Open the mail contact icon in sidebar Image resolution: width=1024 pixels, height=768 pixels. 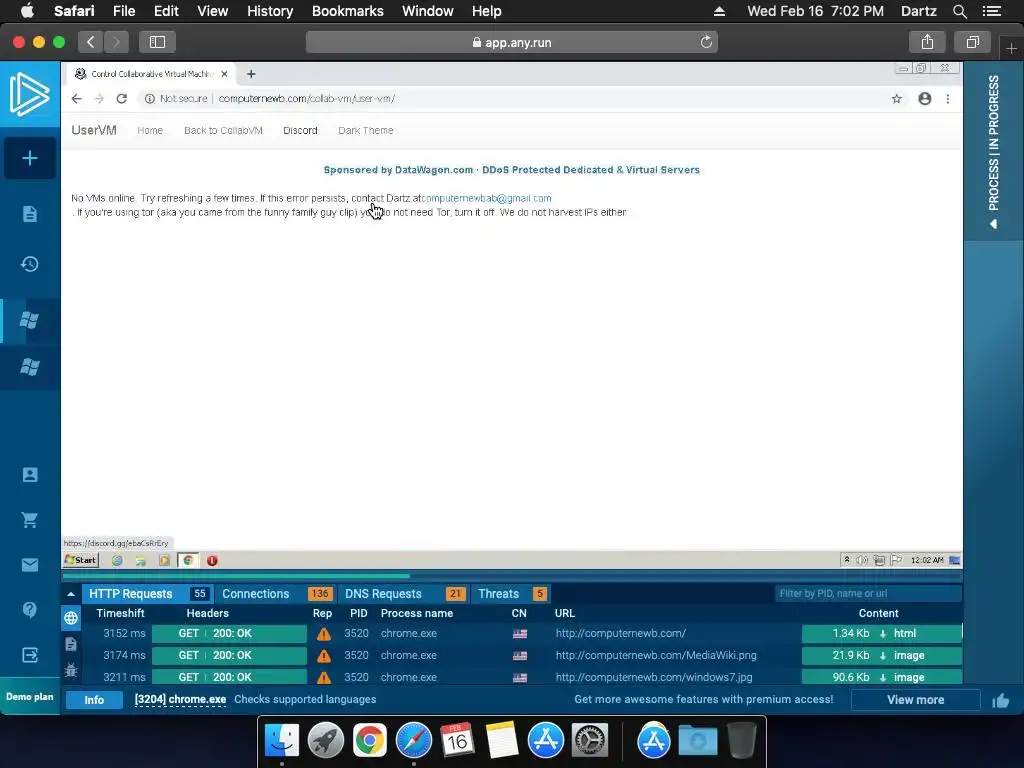pyautogui.click(x=29, y=565)
